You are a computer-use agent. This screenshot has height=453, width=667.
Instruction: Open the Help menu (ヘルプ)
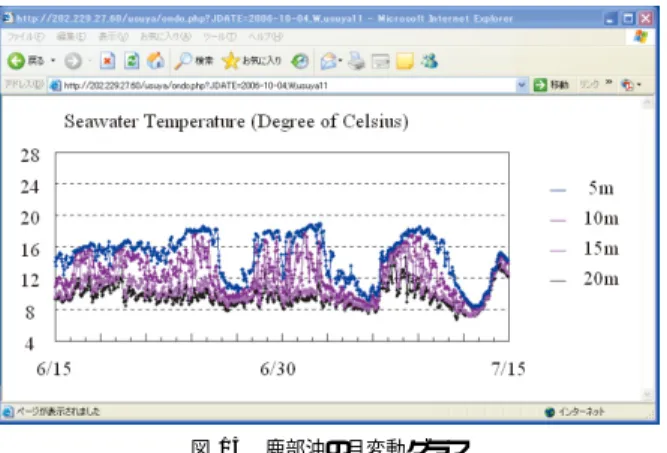click(x=265, y=37)
